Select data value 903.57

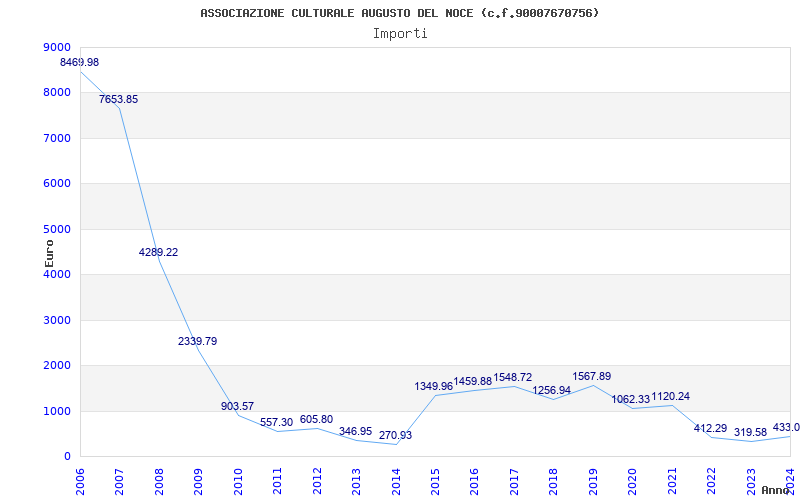[237, 406]
